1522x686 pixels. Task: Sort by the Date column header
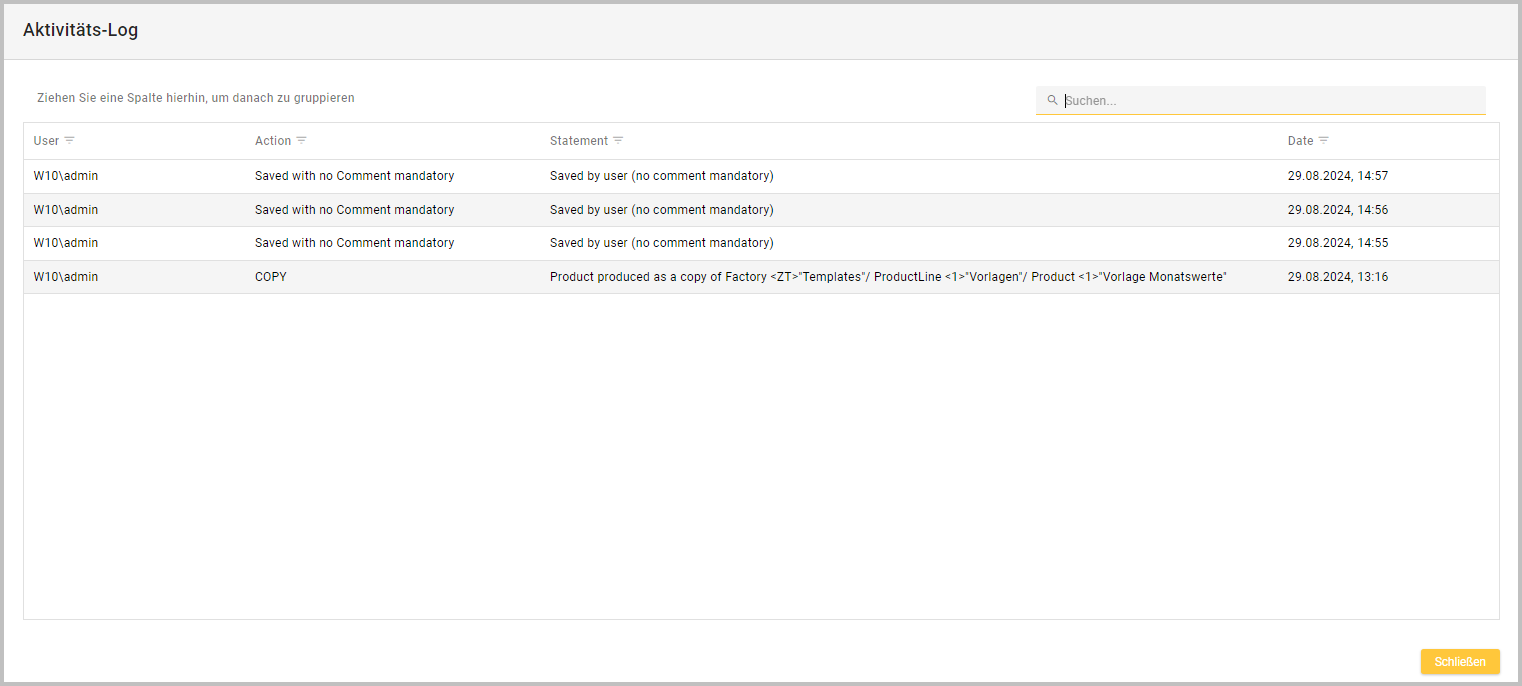(1300, 141)
